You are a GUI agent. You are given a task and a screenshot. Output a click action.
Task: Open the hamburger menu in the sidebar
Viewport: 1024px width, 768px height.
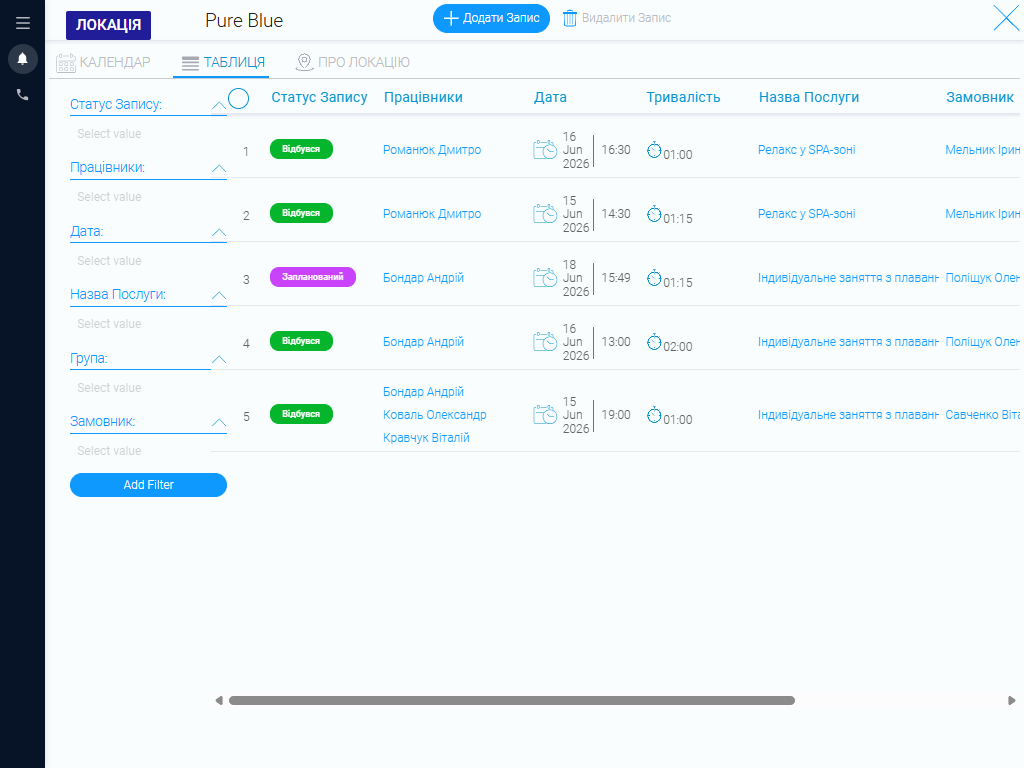click(23, 23)
